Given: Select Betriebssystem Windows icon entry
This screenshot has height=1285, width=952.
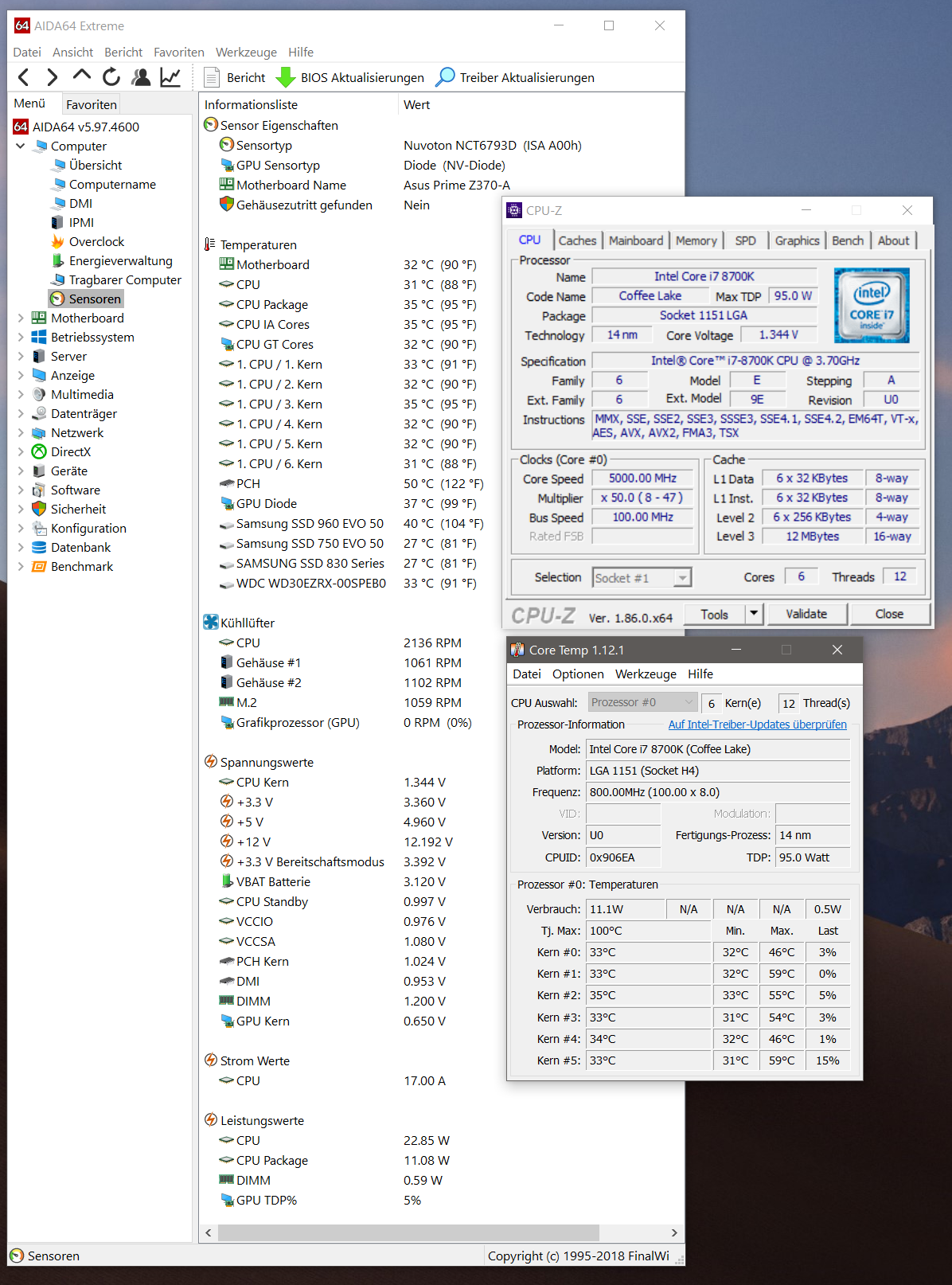Looking at the screenshot, I should point(83,337).
